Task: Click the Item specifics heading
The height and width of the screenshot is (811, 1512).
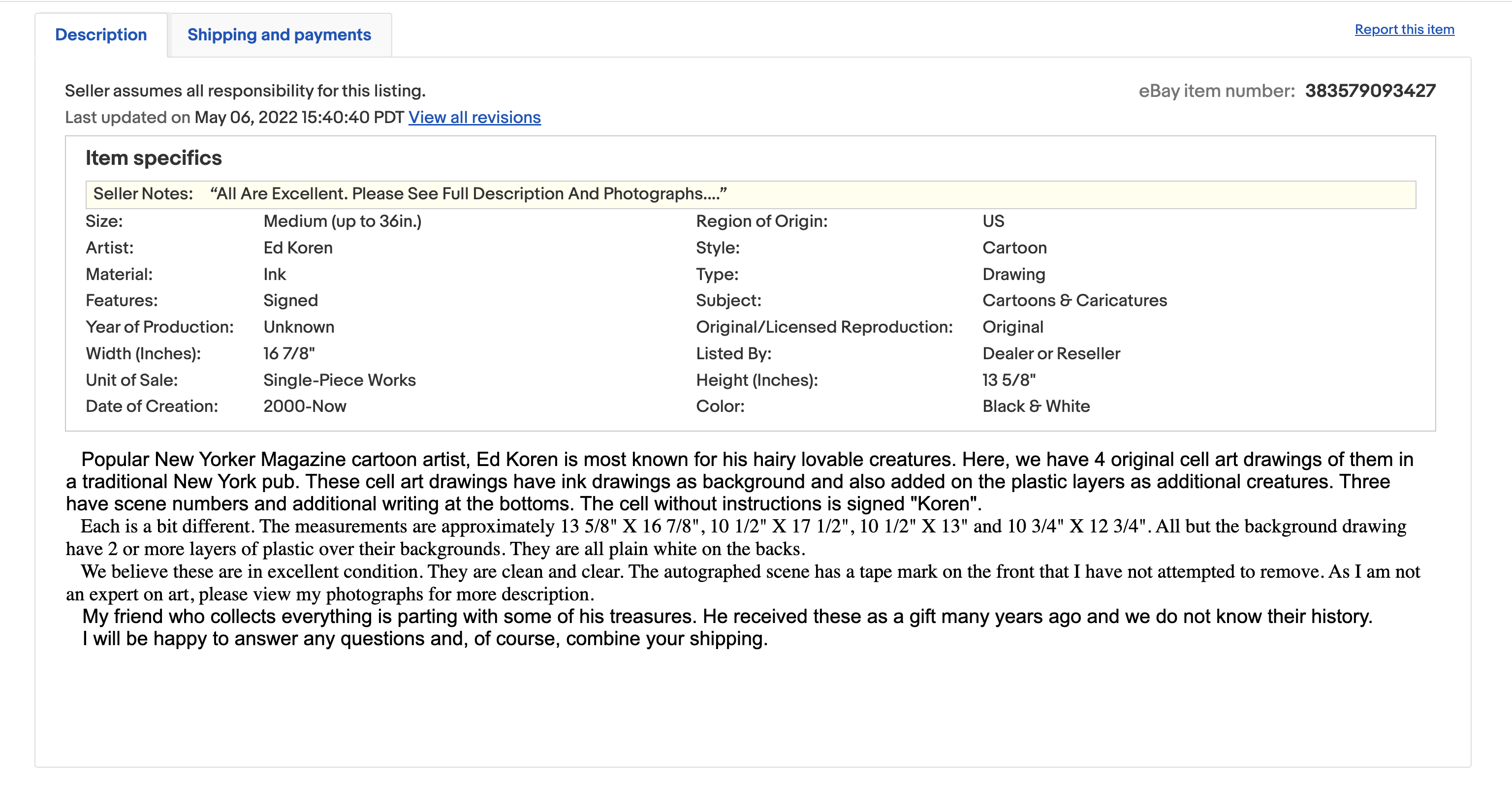Action: coord(154,158)
